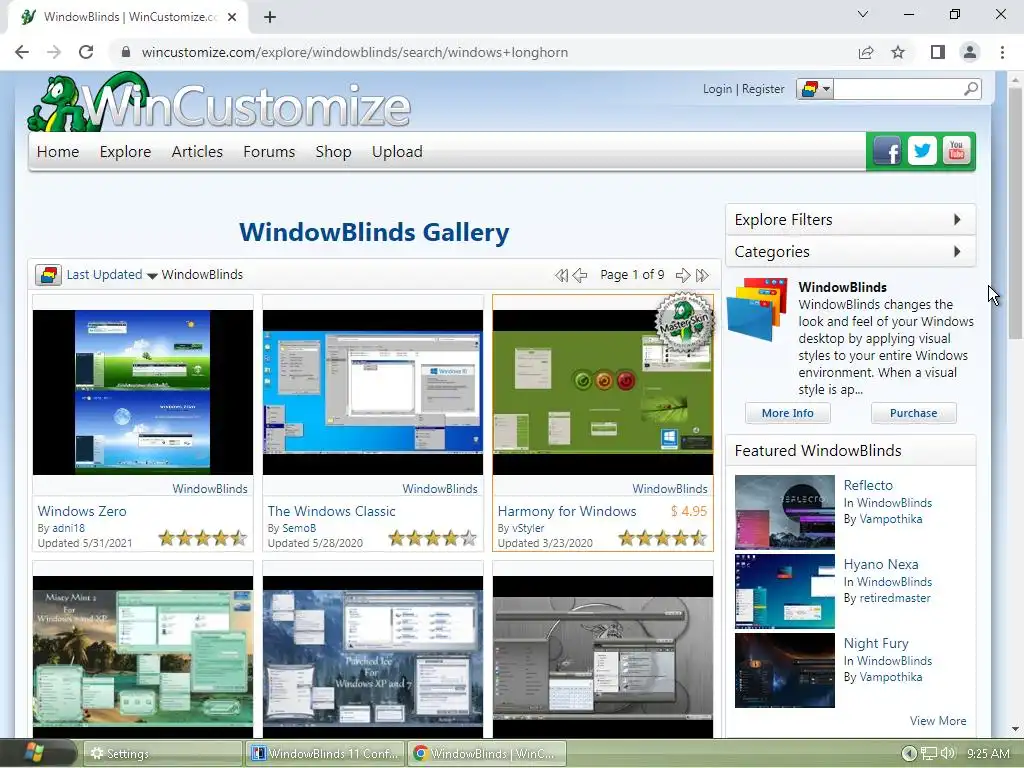Open the Articles menu
This screenshot has width=1024, height=768.
(197, 152)
